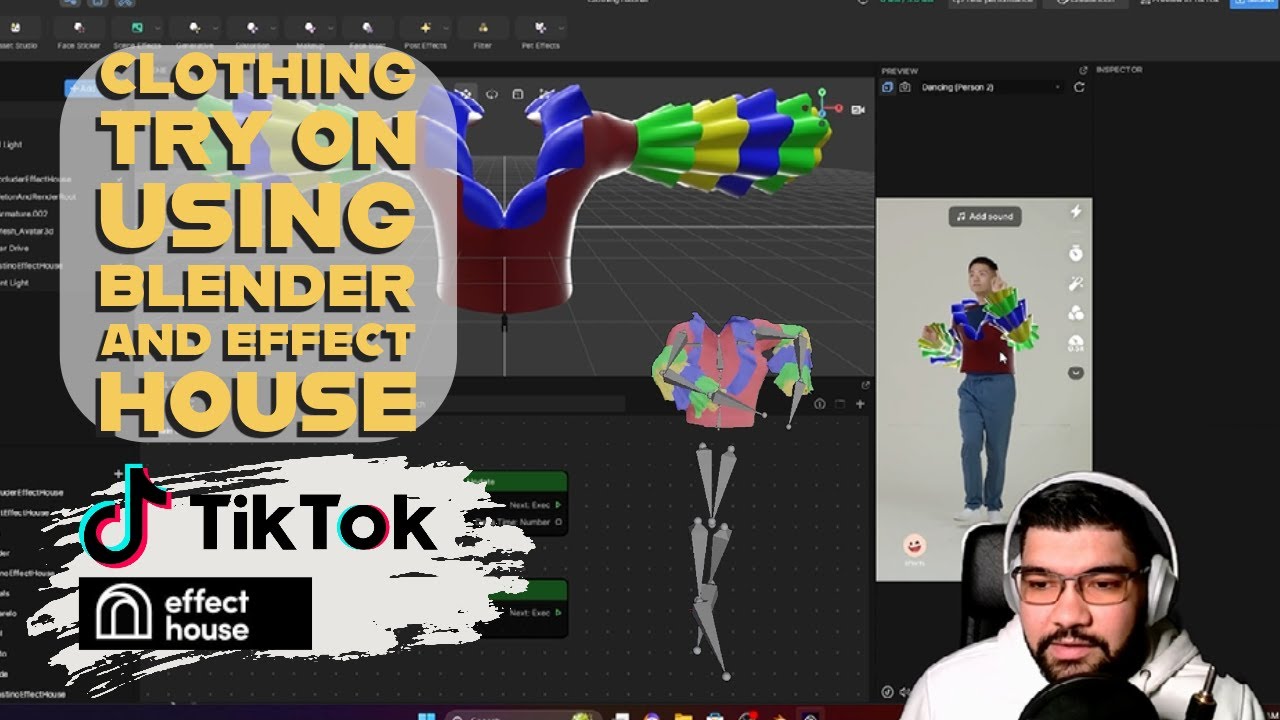
Task: Toggle the flash icon in preview
Action: pyautogui.click(x=1076, y=212)
